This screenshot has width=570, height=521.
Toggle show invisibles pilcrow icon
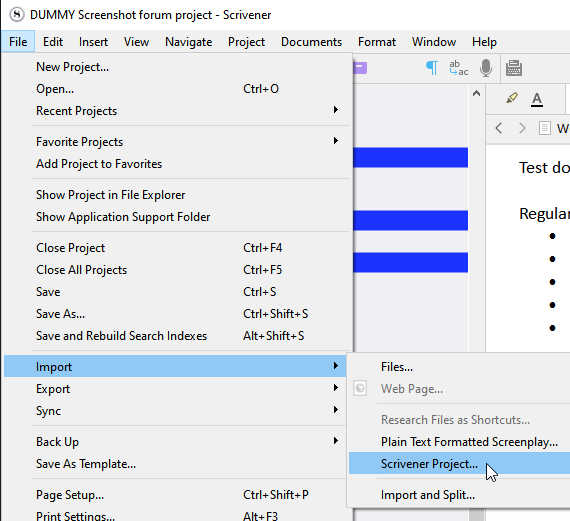point(432,68)
